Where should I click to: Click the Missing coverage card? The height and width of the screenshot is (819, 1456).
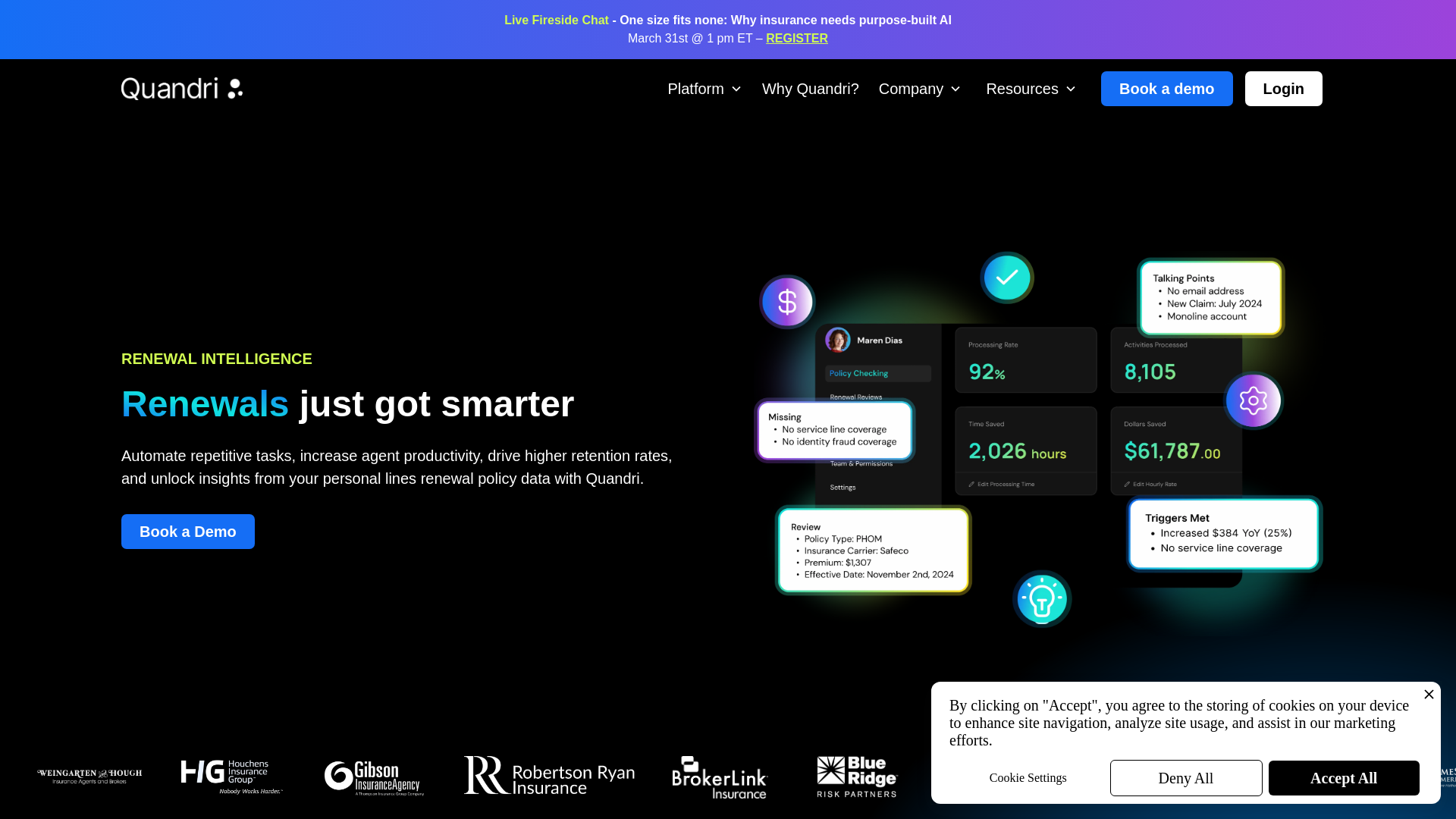pos(835,430)
